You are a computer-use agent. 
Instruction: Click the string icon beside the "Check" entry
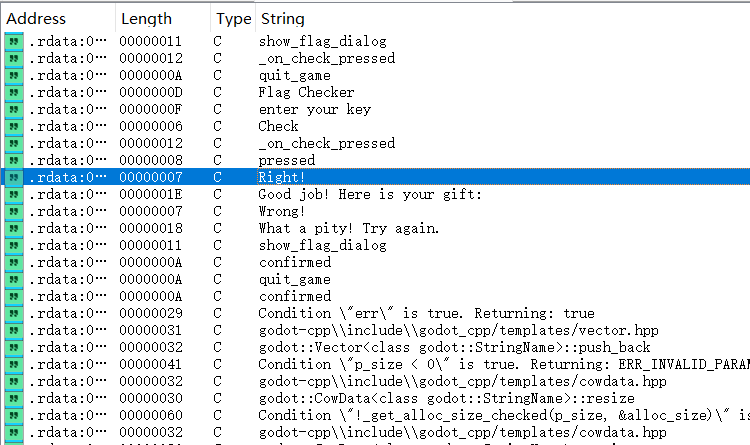click(x=13, y=126)
